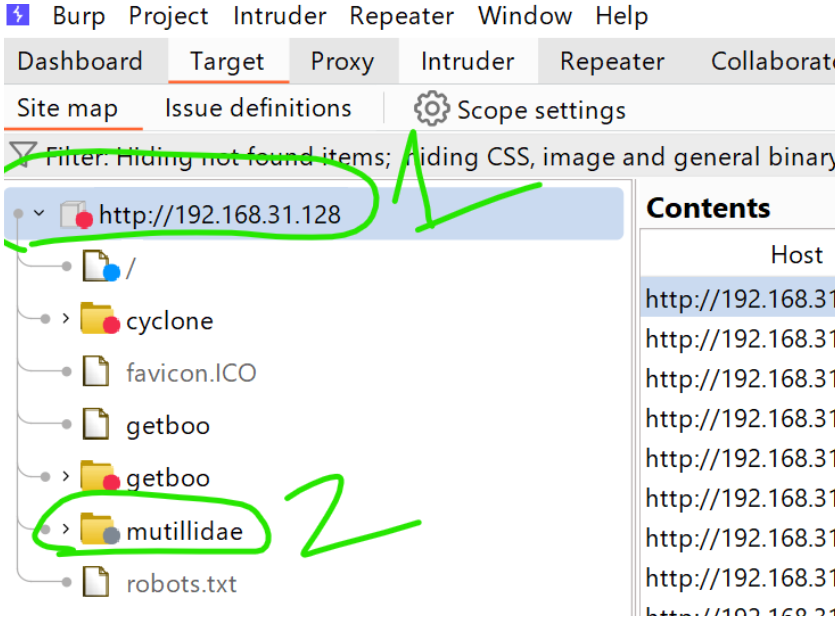Switch to the Intruder tool tab
Image resolution: width=839 pixels, height=620 pixels.
coord(467,61)
